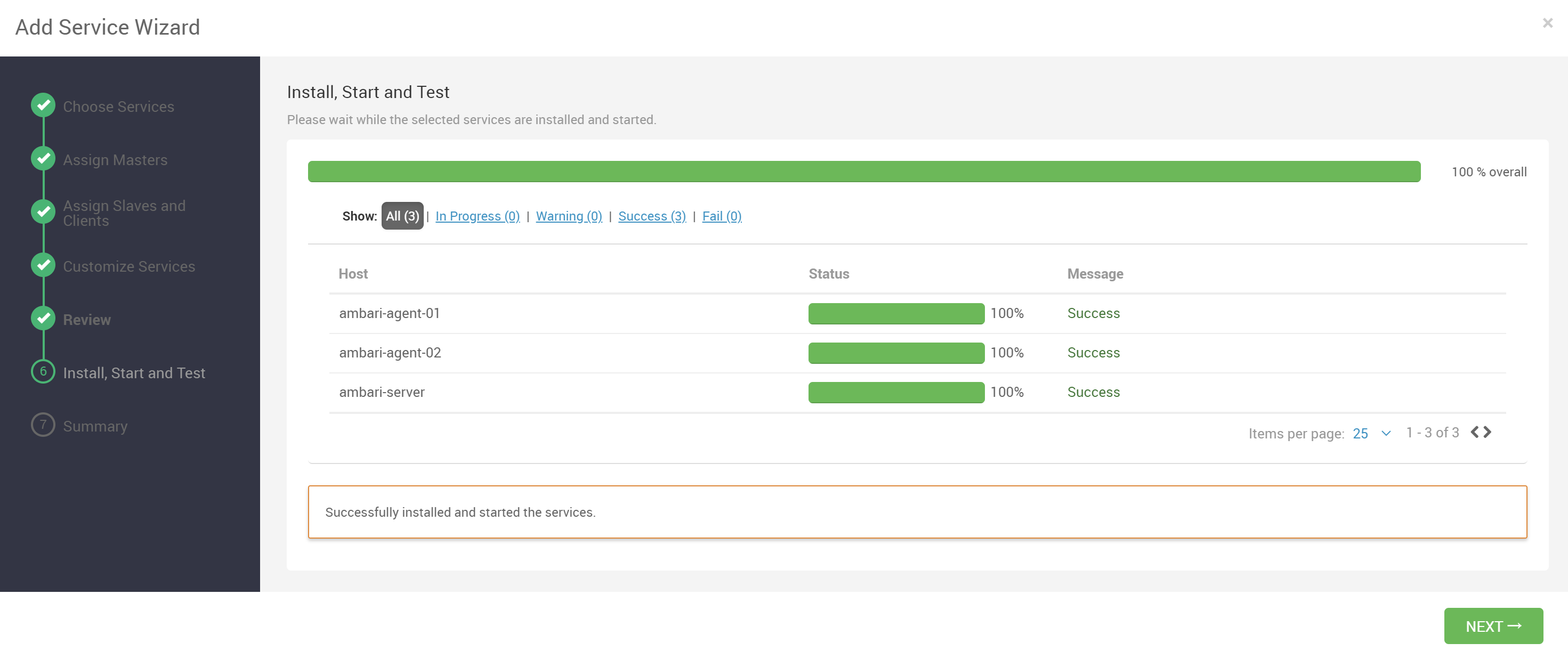1568x651 pixels.
Task: Click the Customize Services checkmark icon
Action: [x=43, y=265]
